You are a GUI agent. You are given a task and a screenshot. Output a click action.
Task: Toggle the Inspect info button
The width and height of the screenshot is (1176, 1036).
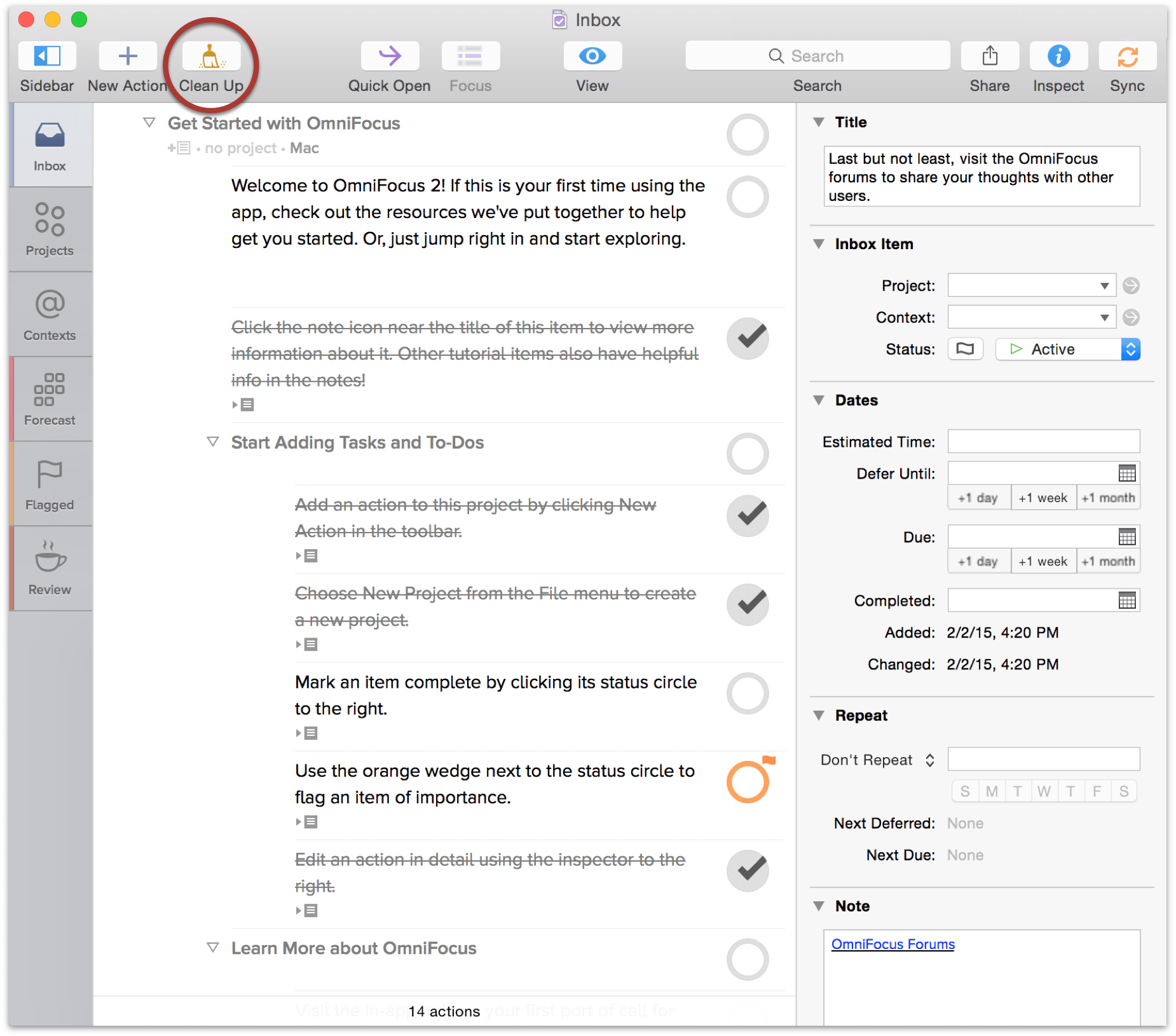(x=1058, y=56)
